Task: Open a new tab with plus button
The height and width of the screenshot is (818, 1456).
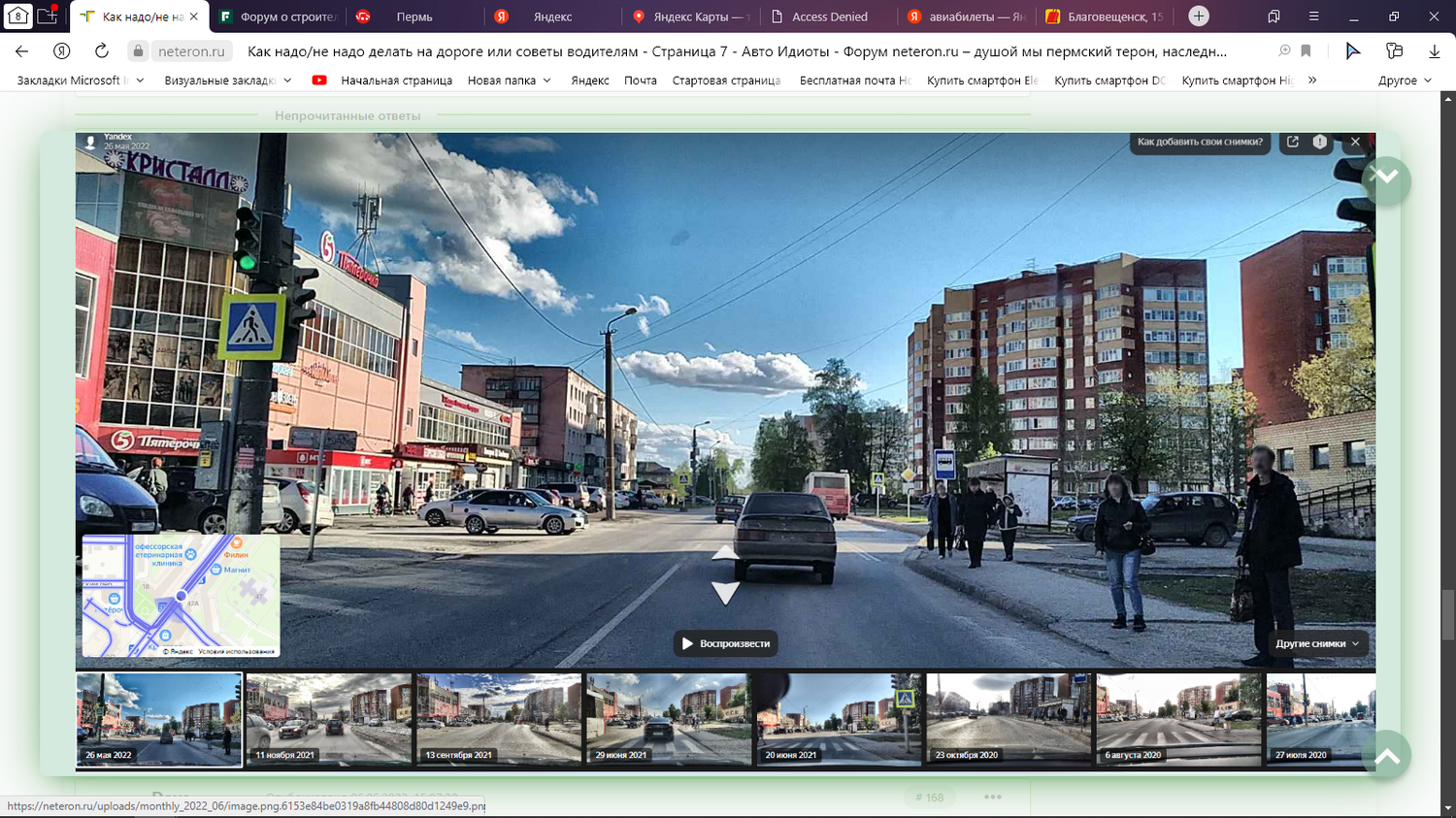Action: [x=1199, y=16]
